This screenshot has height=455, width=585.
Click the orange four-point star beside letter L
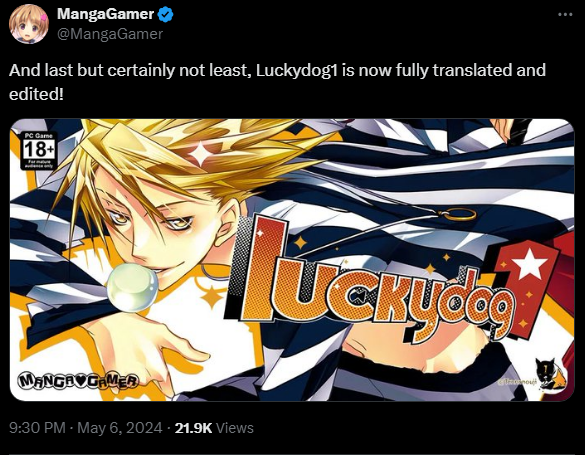tap(300, 242)
